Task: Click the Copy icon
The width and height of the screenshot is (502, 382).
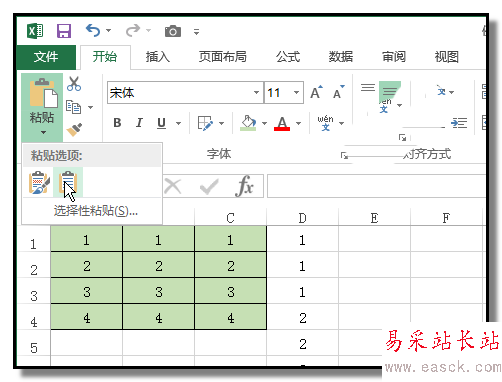Action: tap(73, 107)
